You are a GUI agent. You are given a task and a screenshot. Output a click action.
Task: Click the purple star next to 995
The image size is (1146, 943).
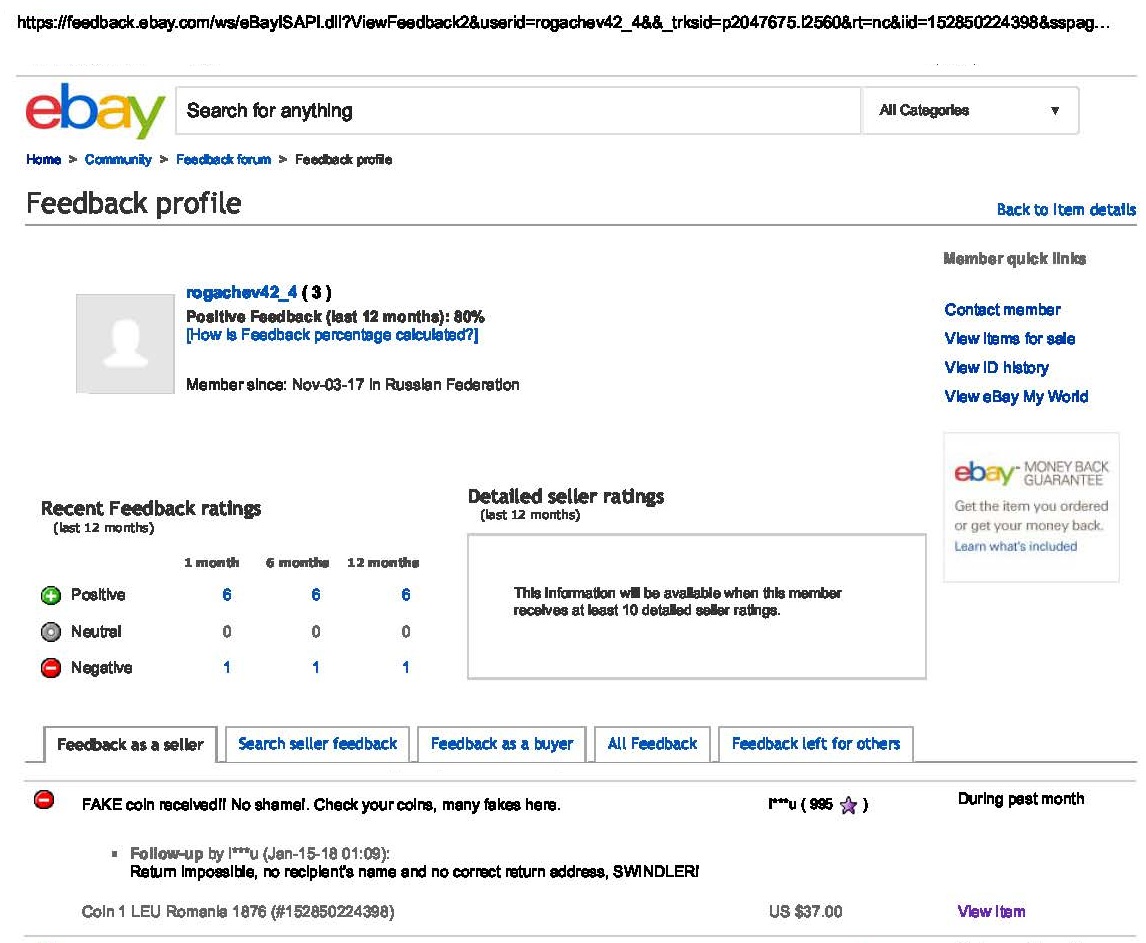(x=848, y=806)
